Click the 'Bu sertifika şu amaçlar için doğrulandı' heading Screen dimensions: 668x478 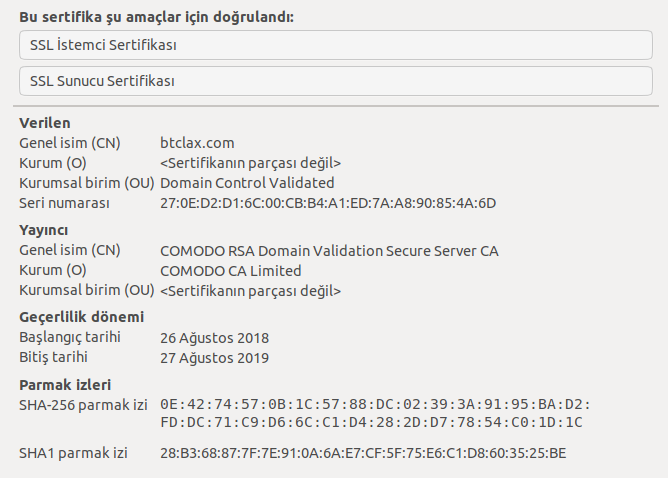coord(156,17)
